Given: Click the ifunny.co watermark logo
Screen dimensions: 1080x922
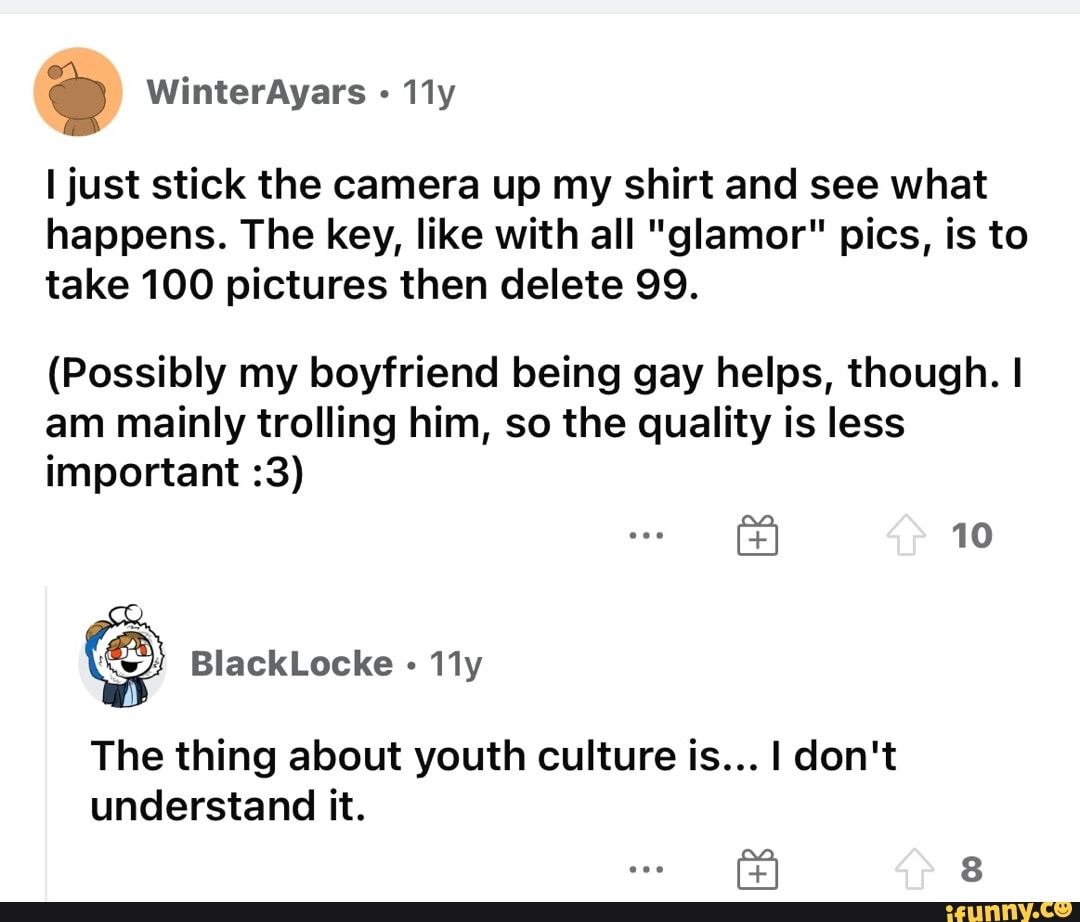Looking at the screenshot, I should point(1003,910).
